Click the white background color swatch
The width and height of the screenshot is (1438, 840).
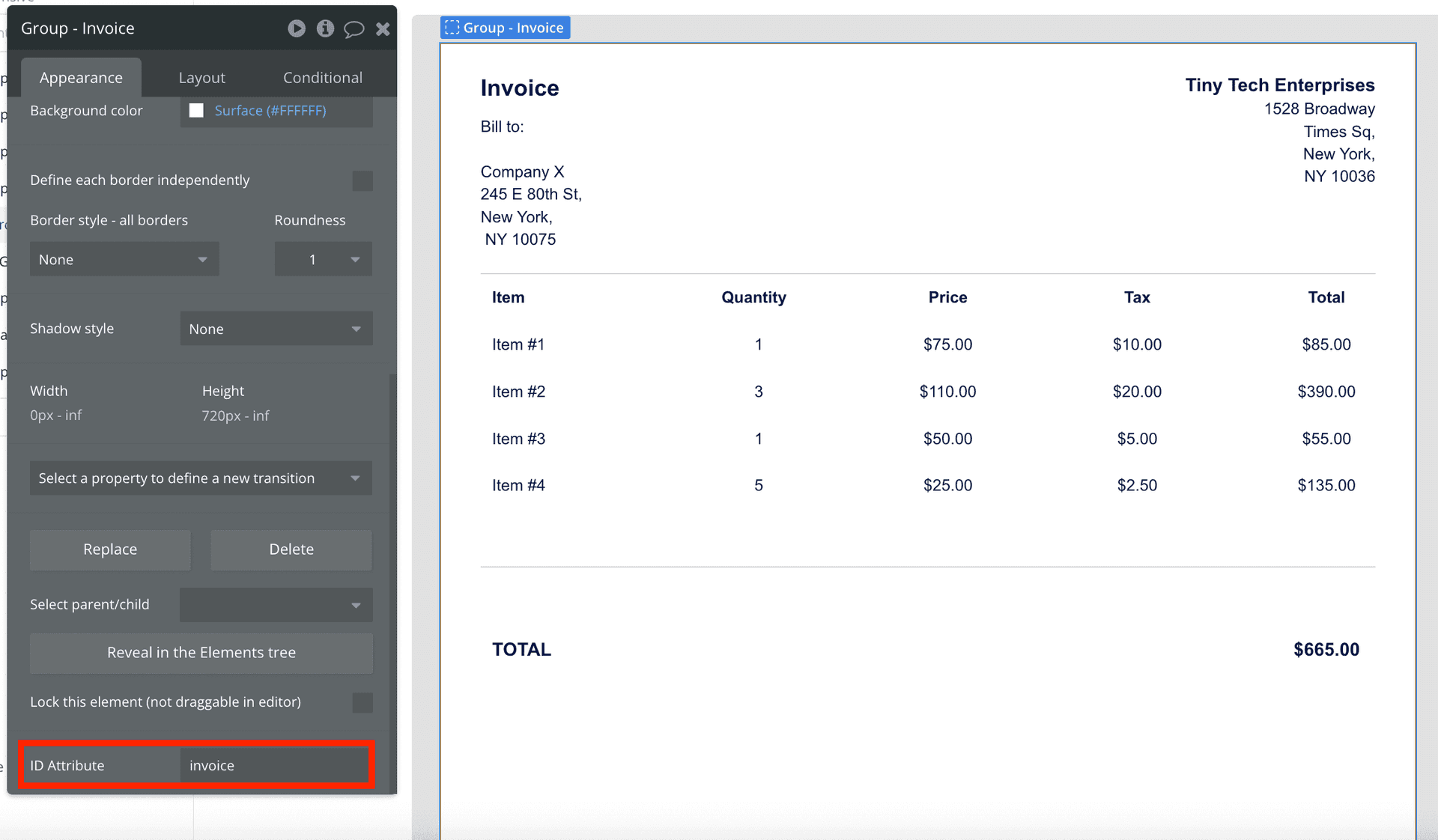click(196, 111)
